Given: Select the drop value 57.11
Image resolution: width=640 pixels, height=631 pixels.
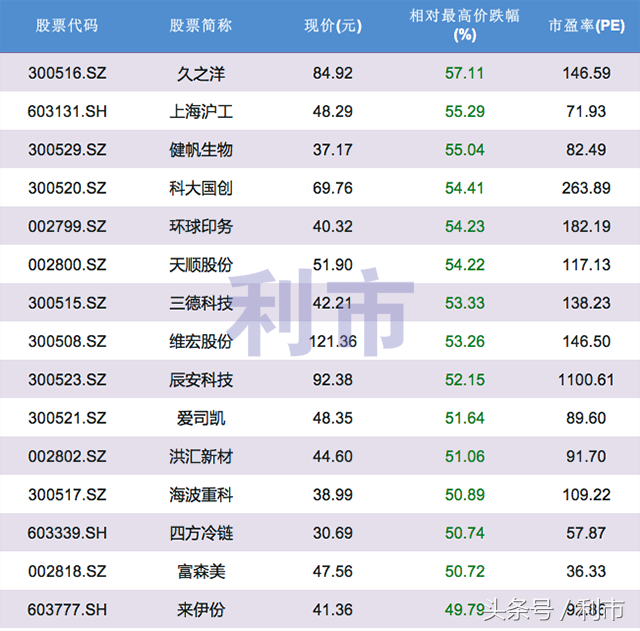Looking at the screenshot, I should click(464, 73).
